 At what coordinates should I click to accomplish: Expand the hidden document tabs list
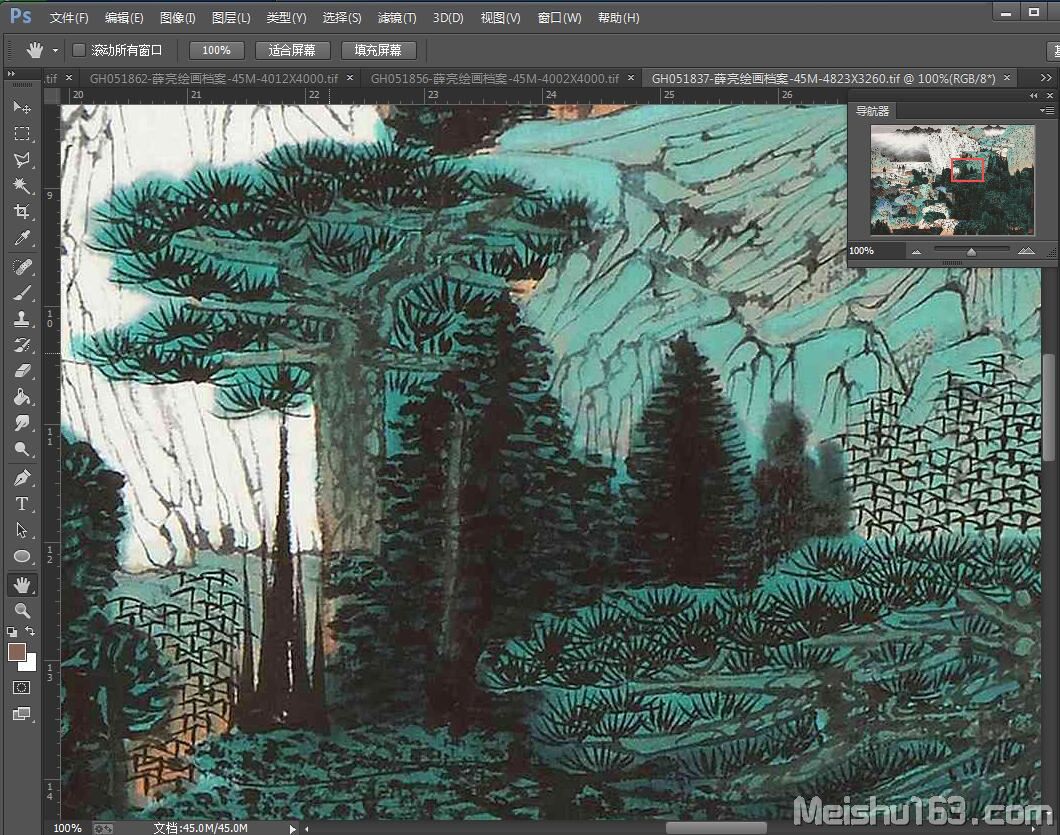1046,78
